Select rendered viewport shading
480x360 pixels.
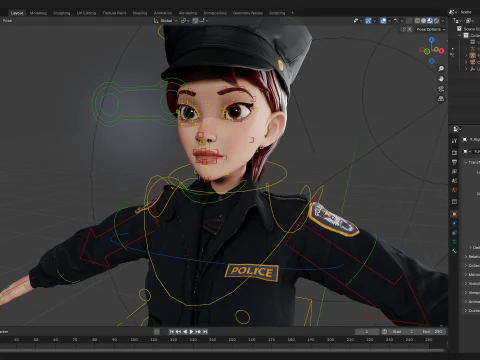[436, 21]
